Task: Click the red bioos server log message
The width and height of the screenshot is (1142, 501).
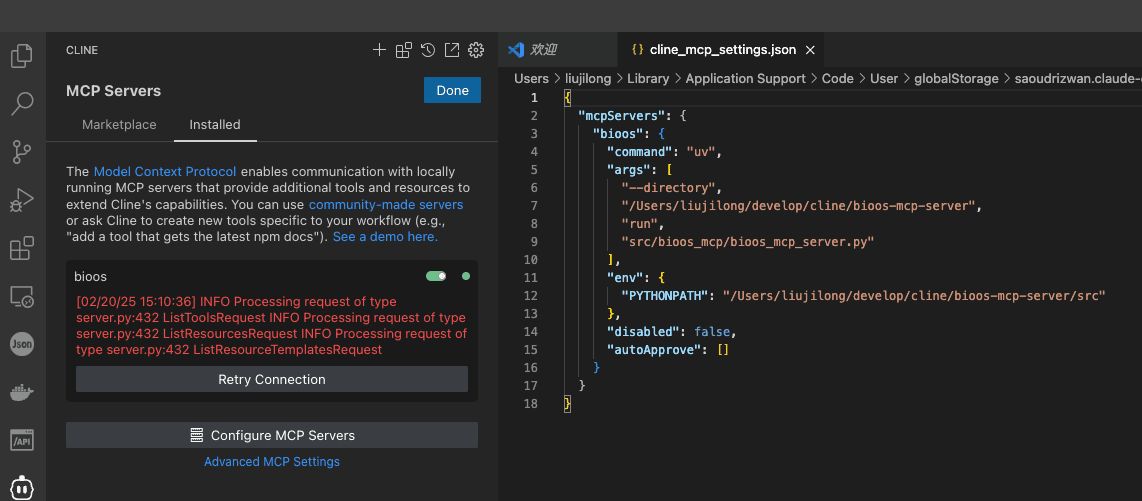Action: (x=272, y=326)
